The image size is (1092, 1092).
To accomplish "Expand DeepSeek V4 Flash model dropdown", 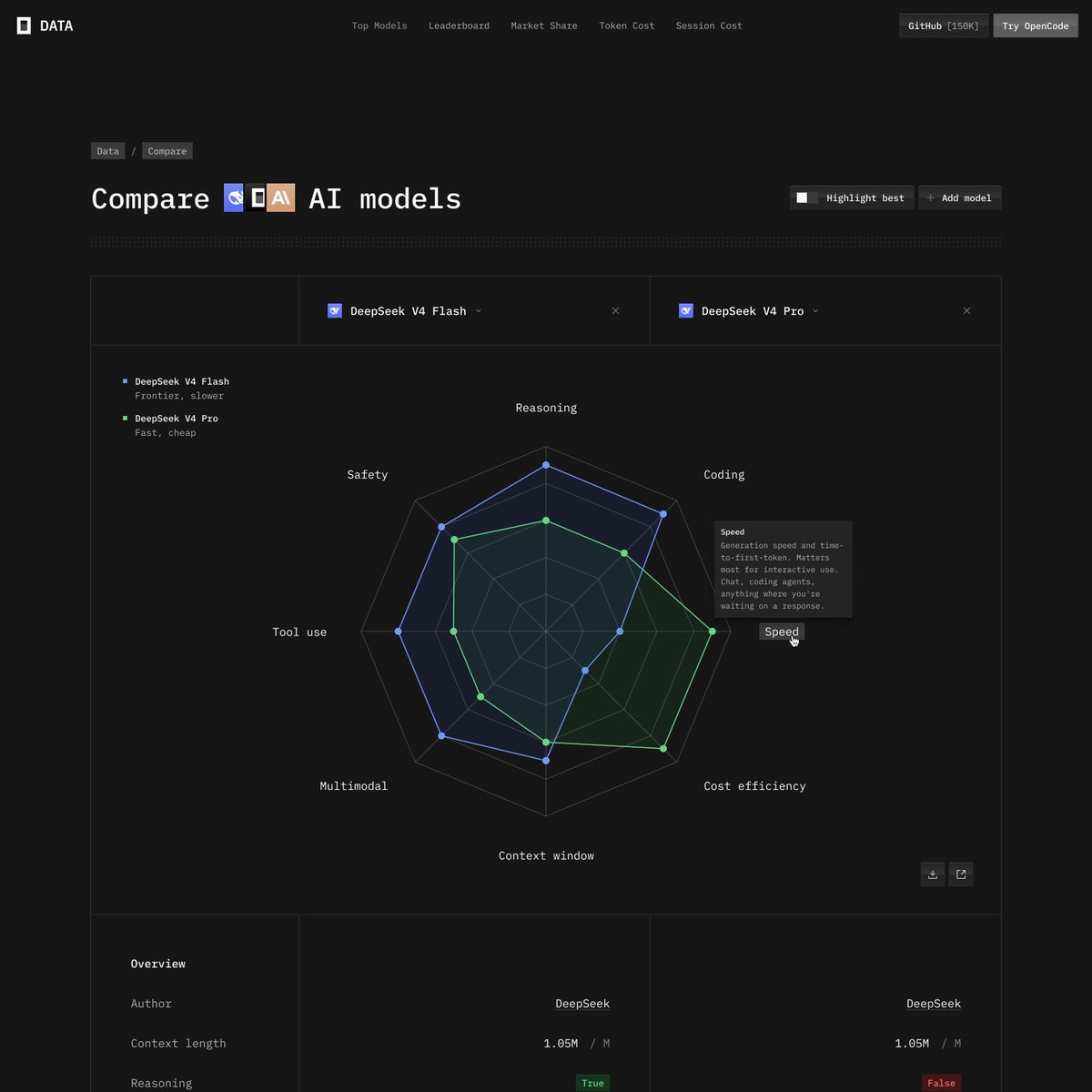I will click(x=478, y=311).
